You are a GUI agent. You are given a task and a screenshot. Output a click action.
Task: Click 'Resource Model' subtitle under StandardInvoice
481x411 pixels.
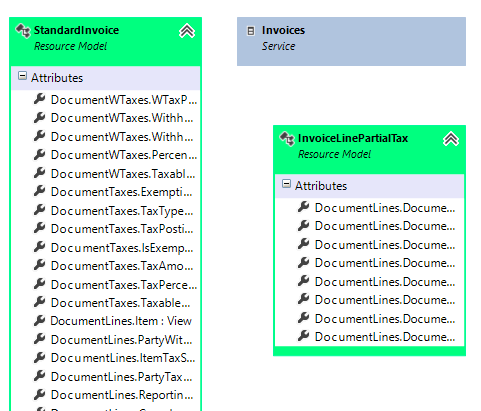pyautogui.click(x=70, y=46)
